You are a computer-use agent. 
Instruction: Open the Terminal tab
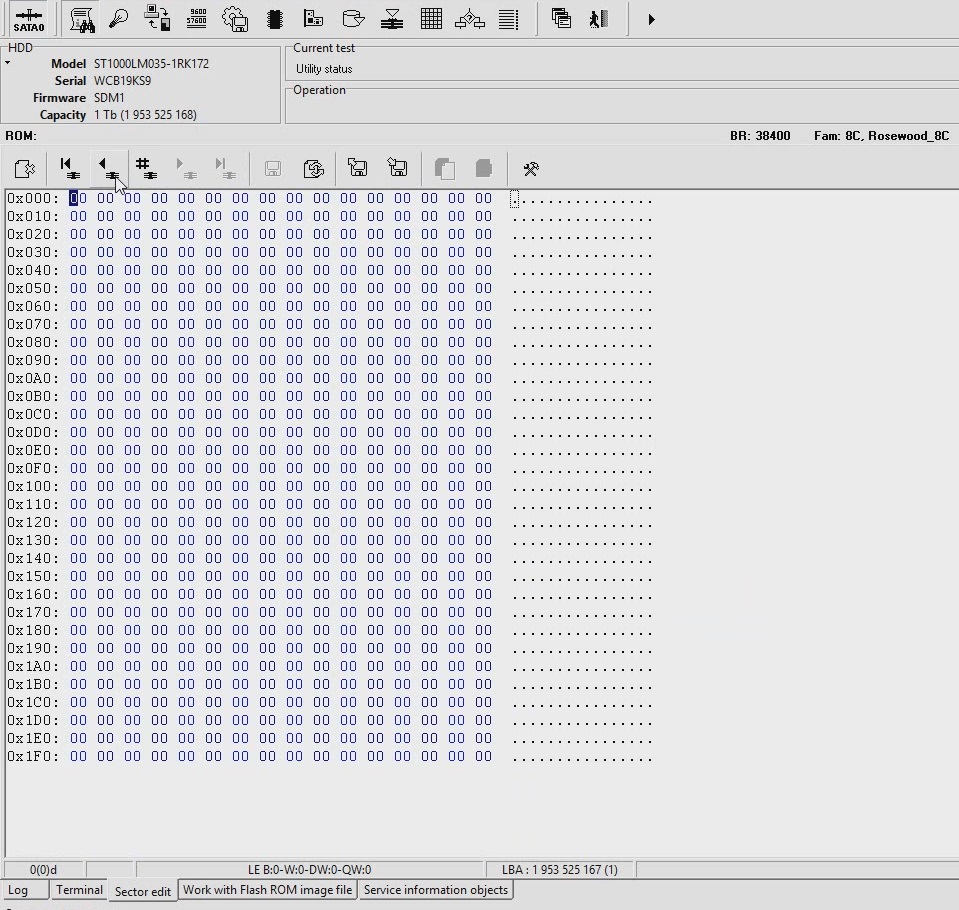pyautogui.click(x=79, y=890)
